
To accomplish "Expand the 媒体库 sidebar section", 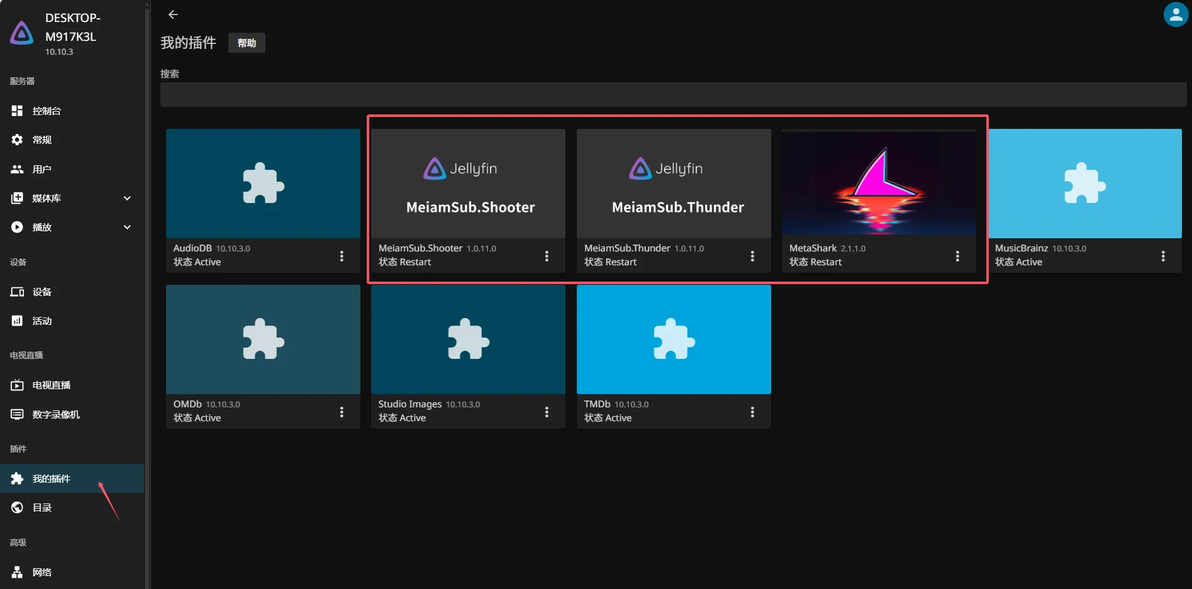I will pos(127,198).
